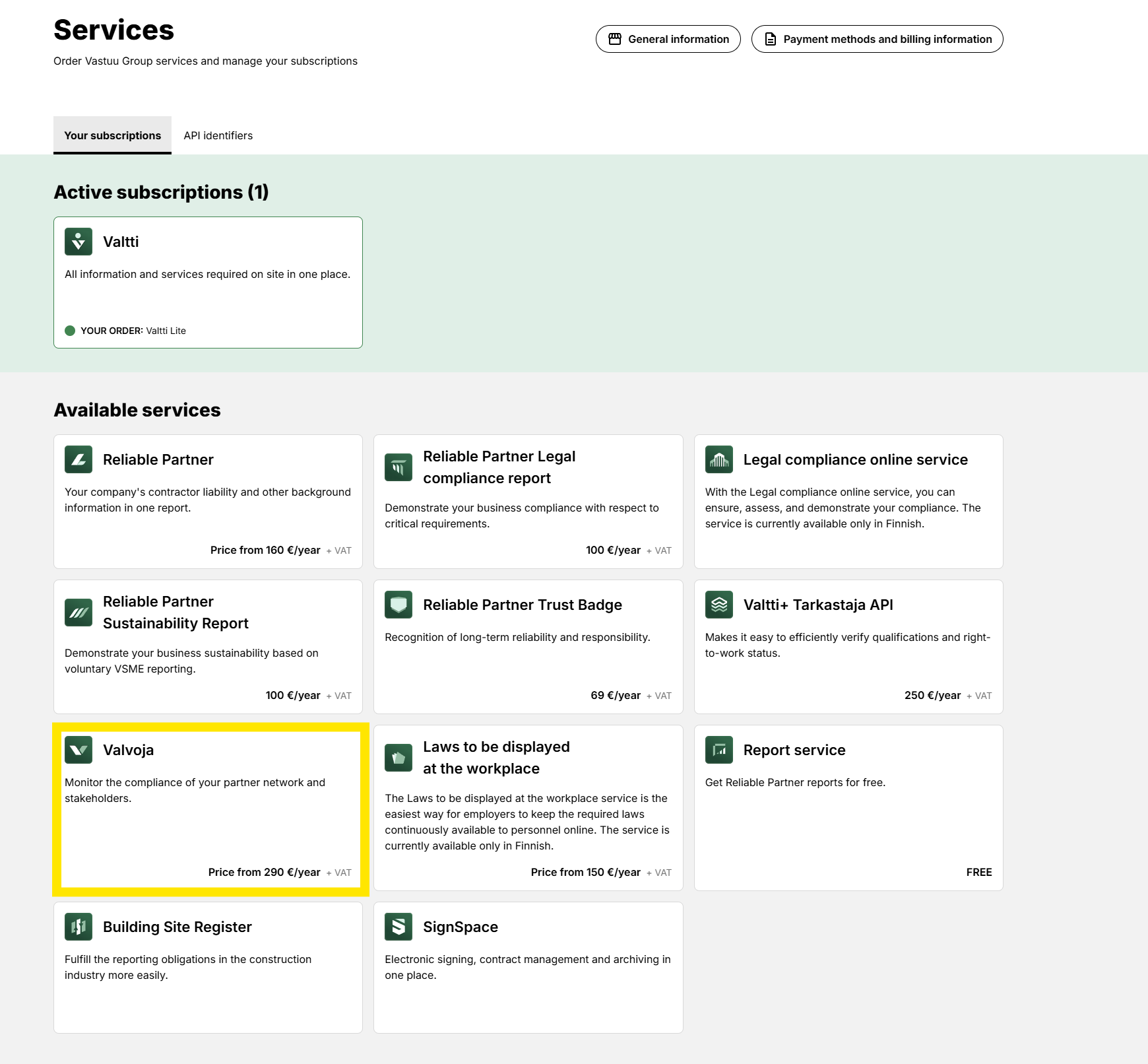This screenshot has height=1064, width=1148.
Task: Click the Laws to be displayed icon
Action: coord(399,758)
